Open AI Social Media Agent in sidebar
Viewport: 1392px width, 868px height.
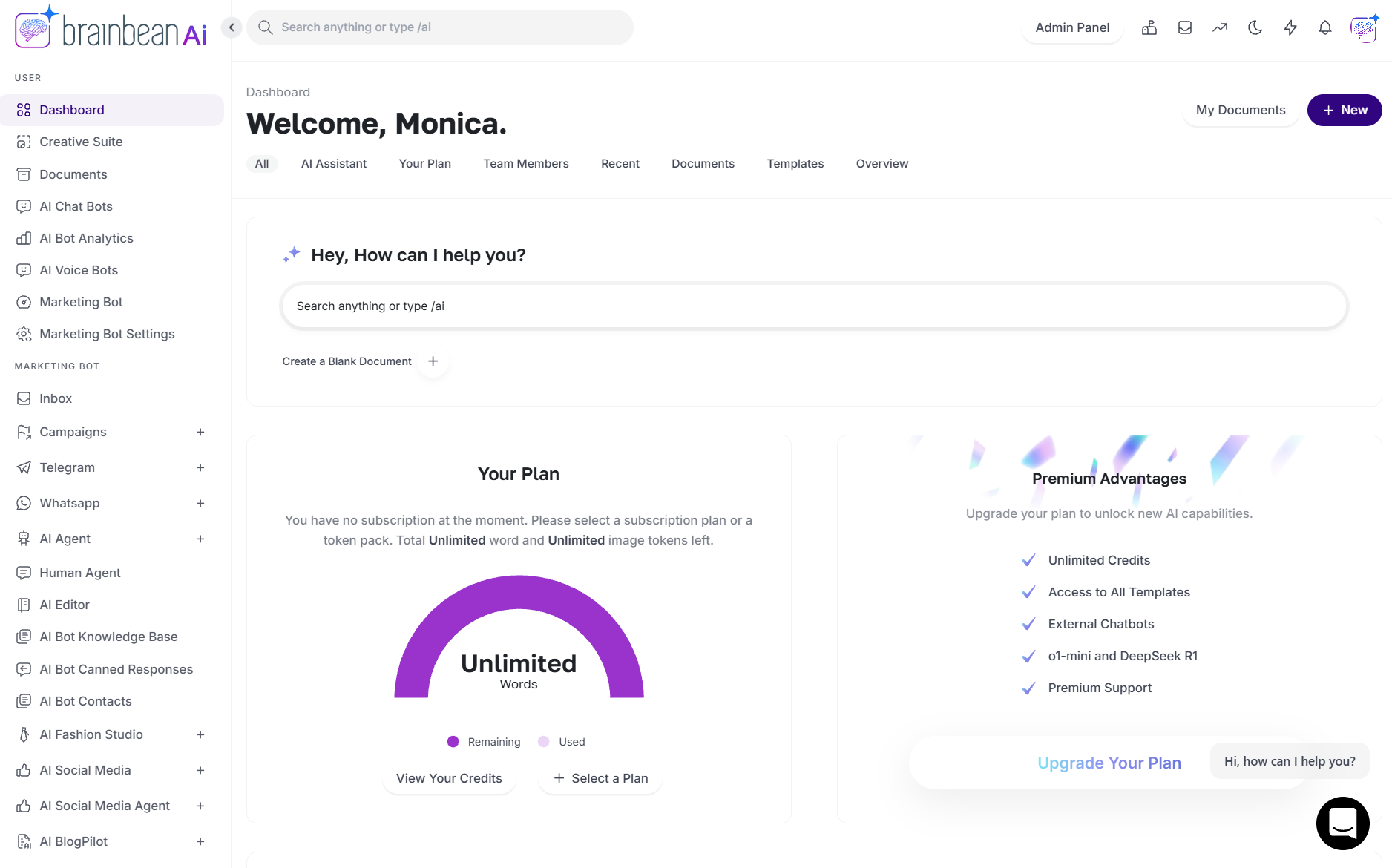coord(105,806)
